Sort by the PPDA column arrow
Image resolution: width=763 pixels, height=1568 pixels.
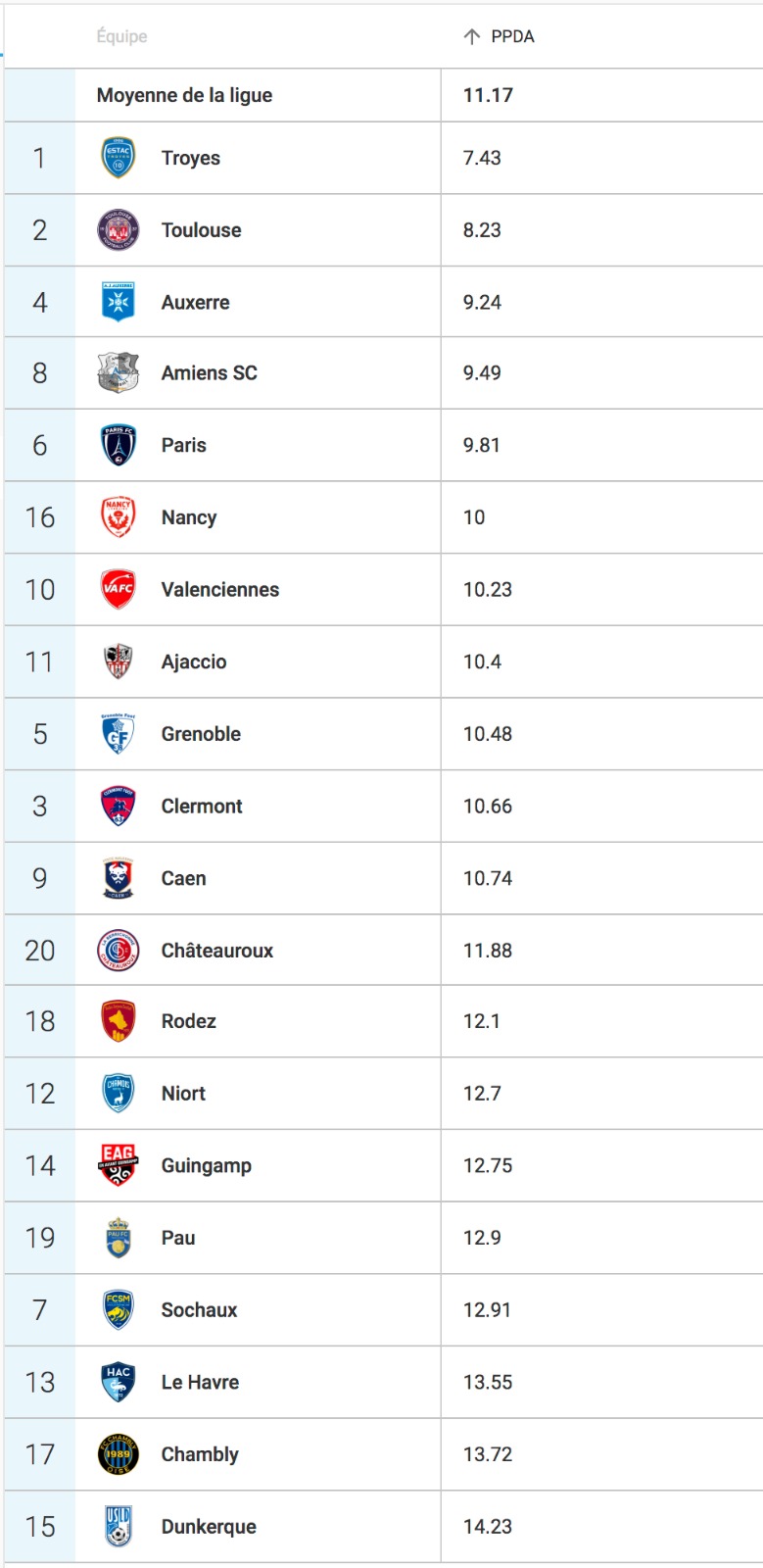[x=472, y=36]
